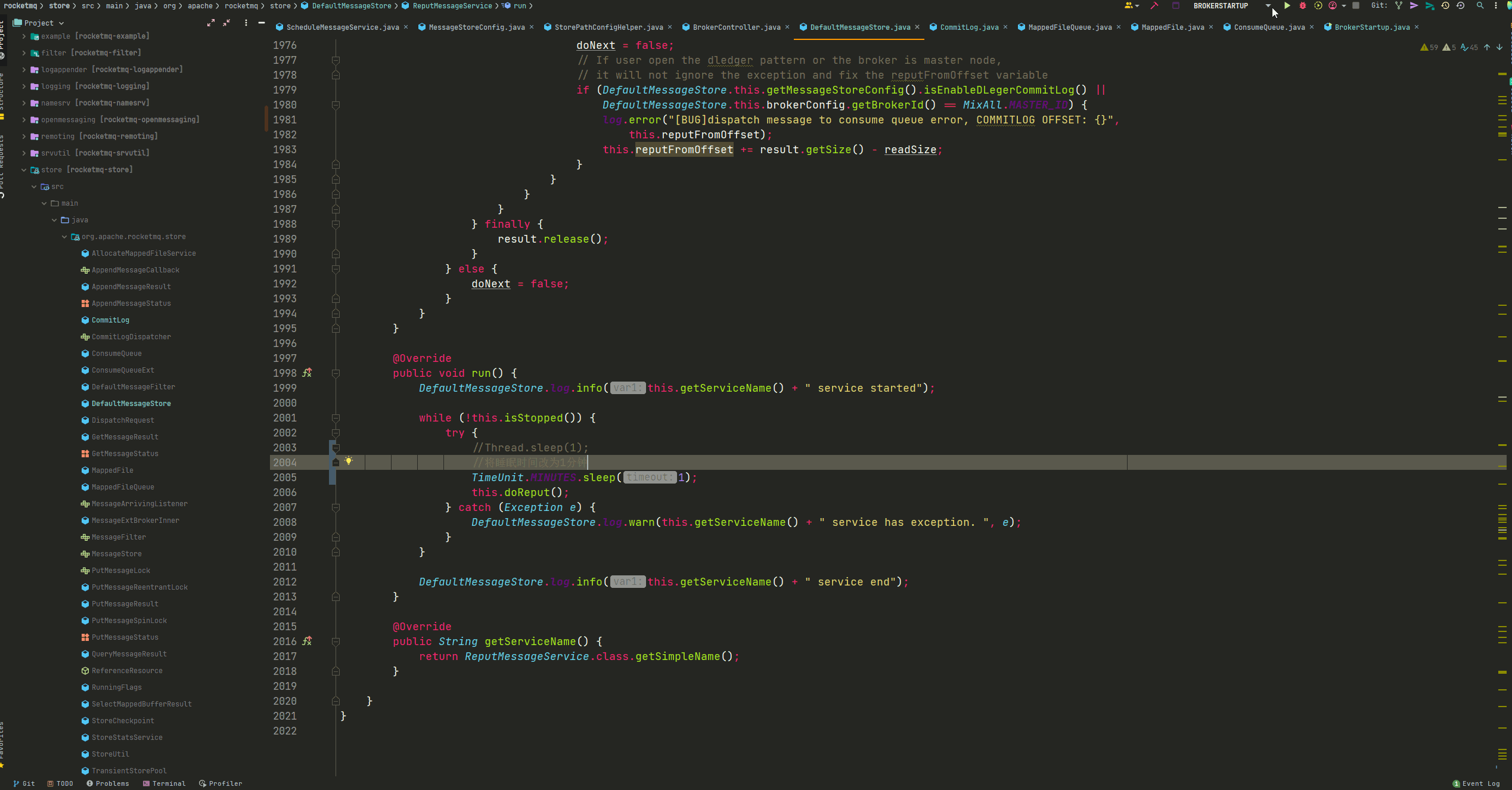Click ReputMessageService in the breadcrumb bar
Image resolution: width=1512 pixels, height=790 pixels.
tap(452, 6)
